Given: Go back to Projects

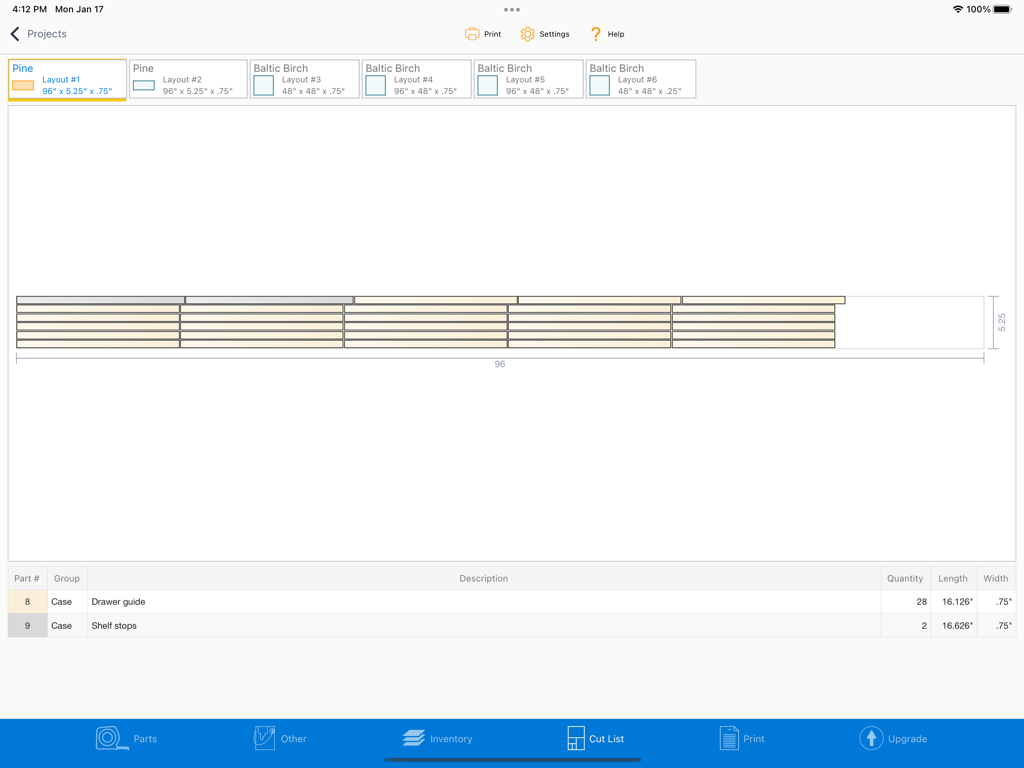Looking at the screenshot, I should pos(40,33).
